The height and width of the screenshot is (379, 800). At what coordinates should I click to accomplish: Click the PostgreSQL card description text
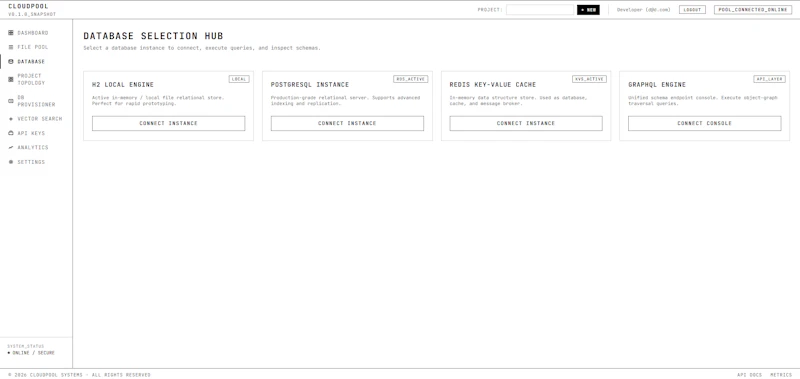point(345,100)
